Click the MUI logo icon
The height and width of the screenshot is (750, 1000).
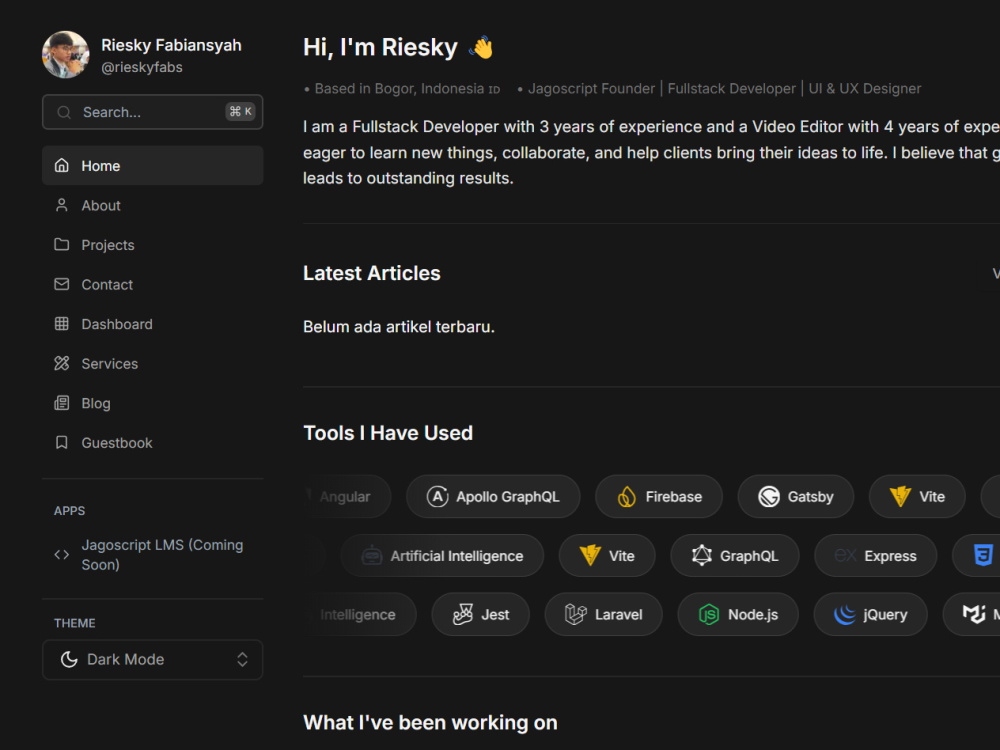(x=974, y=614)
